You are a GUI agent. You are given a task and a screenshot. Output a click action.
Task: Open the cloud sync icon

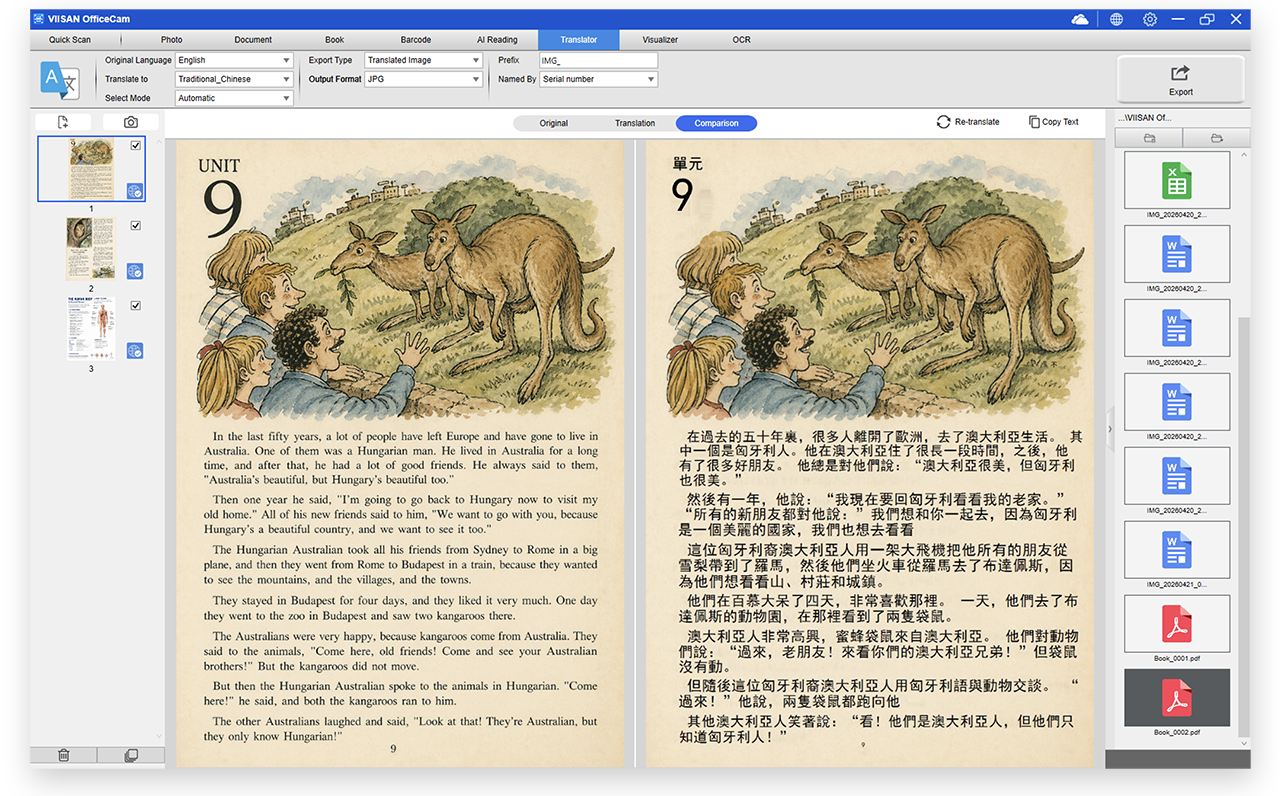[1080, 19]
